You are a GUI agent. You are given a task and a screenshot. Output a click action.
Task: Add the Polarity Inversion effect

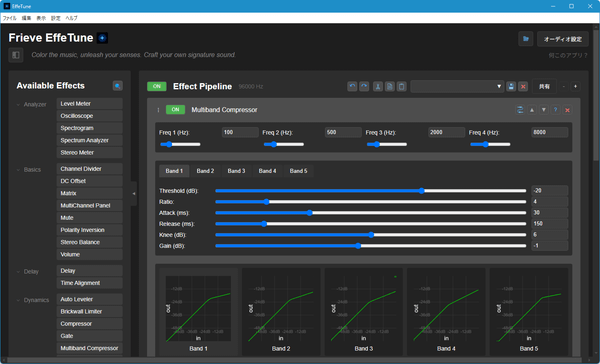(x=90, y=230)
